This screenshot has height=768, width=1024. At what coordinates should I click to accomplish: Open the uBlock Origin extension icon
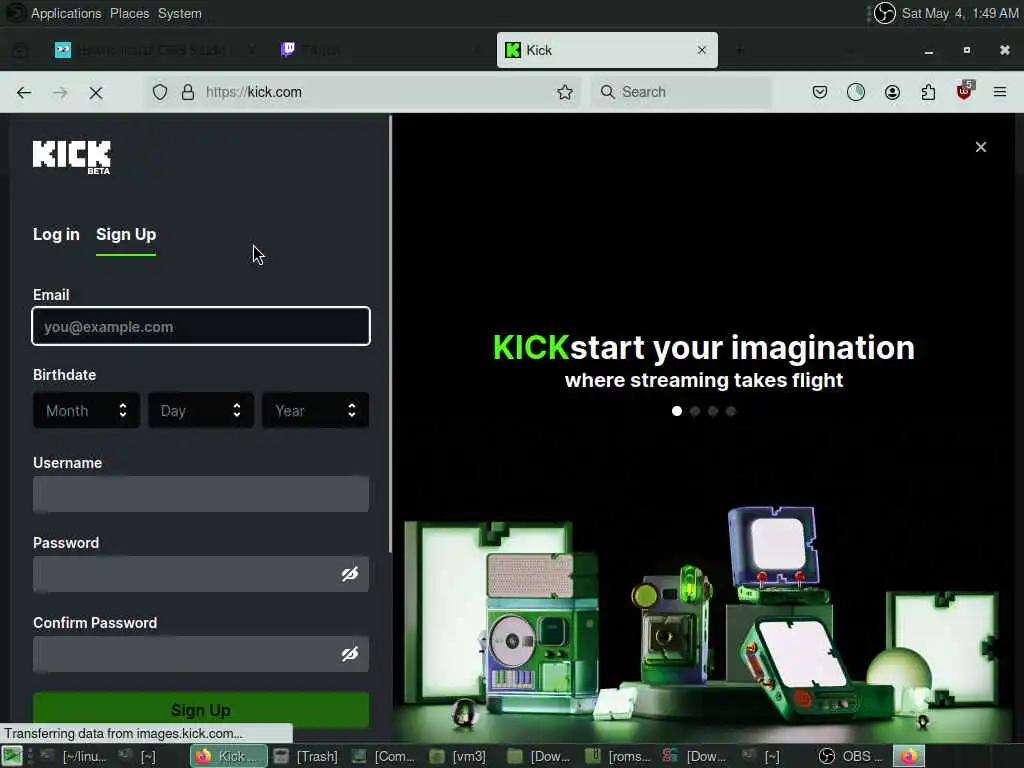pyautogui.click(x=965, y=91)
